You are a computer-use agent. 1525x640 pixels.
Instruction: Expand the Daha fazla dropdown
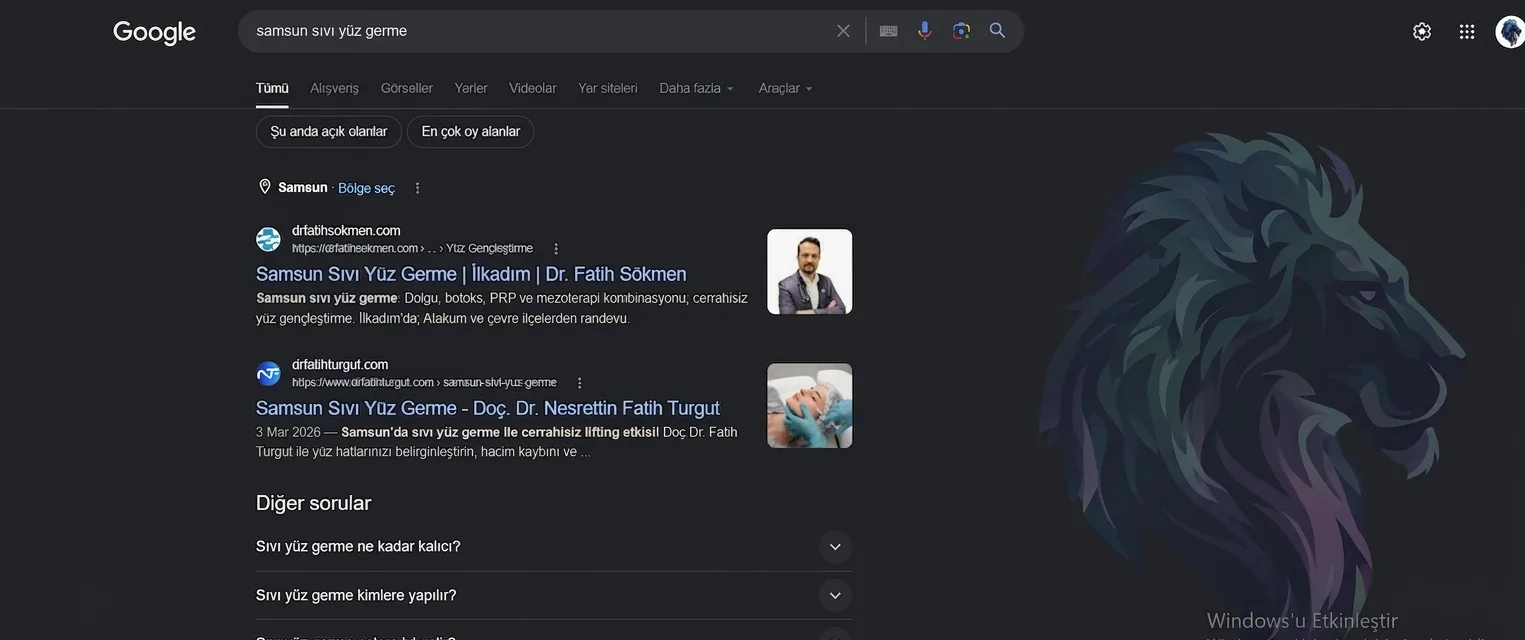pos(697,88)
